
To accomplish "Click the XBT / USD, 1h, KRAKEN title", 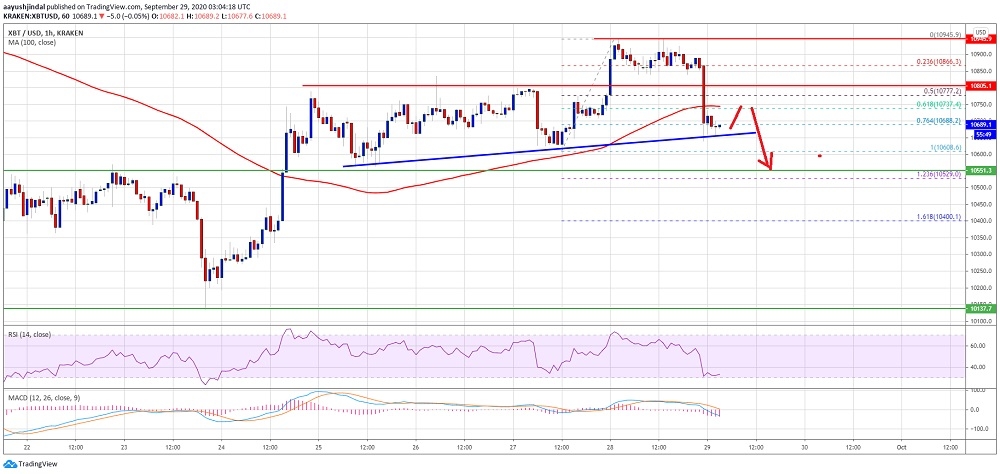I will pos(47,34).
